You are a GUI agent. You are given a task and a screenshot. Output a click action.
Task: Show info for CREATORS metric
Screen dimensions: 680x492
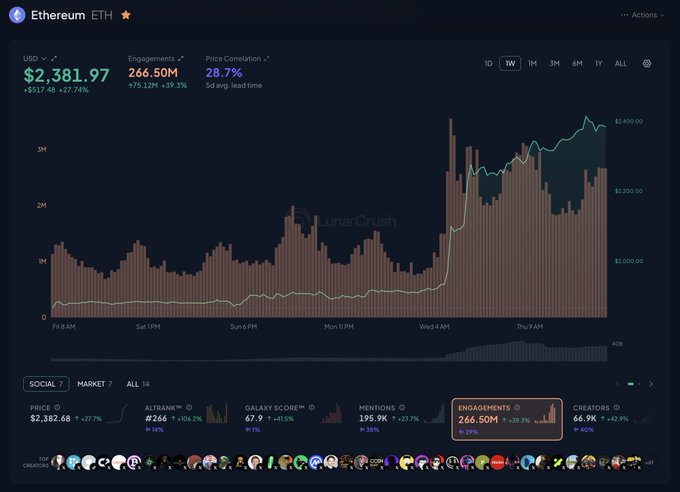coord(616,407)
